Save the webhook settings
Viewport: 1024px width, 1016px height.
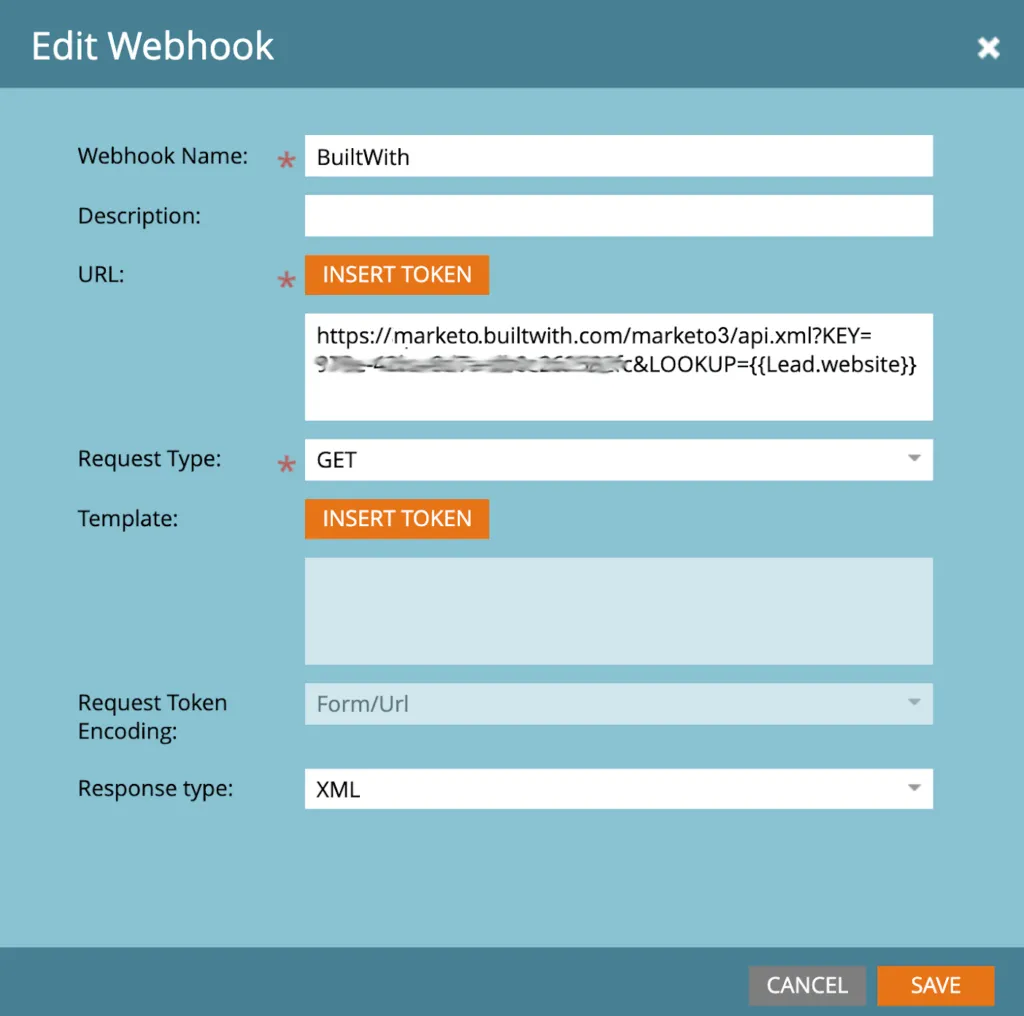point(935,985)
